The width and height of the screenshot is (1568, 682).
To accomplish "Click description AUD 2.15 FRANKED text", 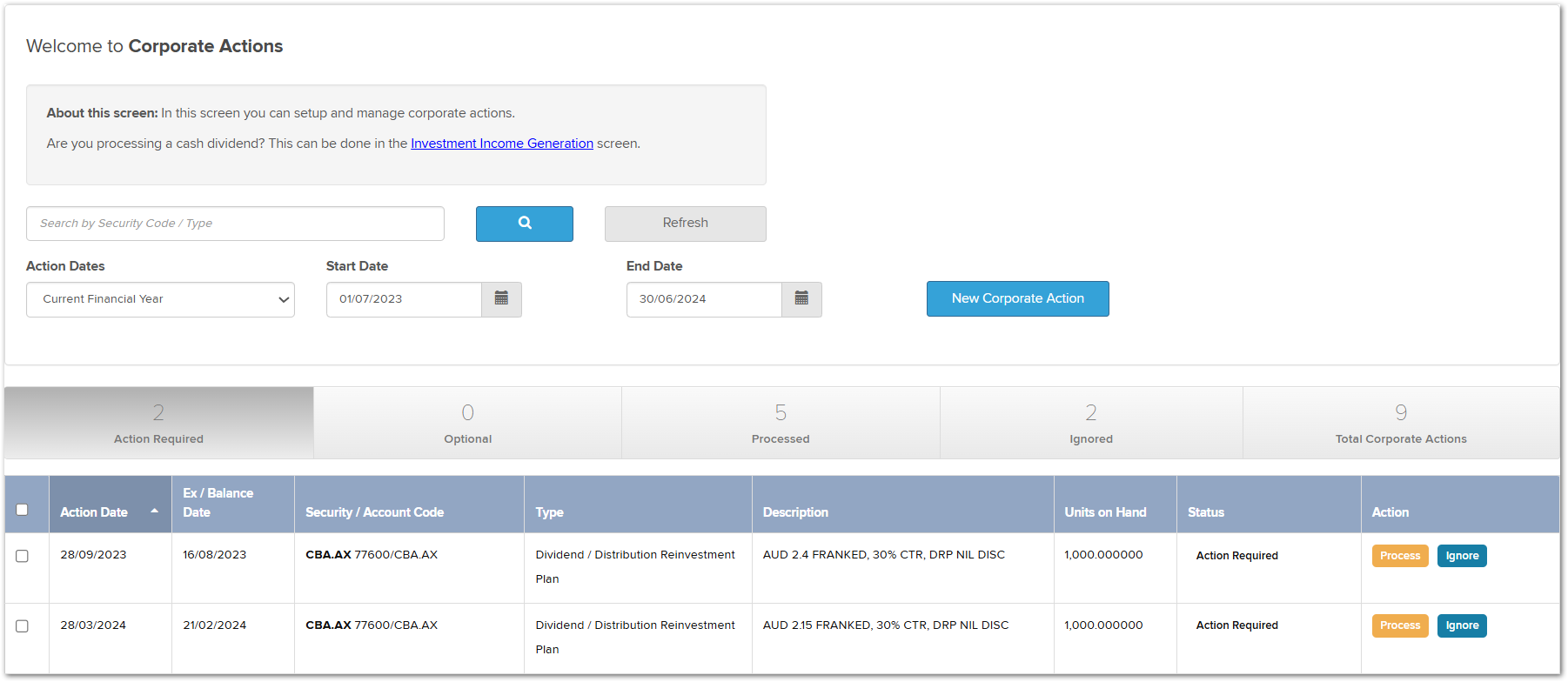I will 886,625.
